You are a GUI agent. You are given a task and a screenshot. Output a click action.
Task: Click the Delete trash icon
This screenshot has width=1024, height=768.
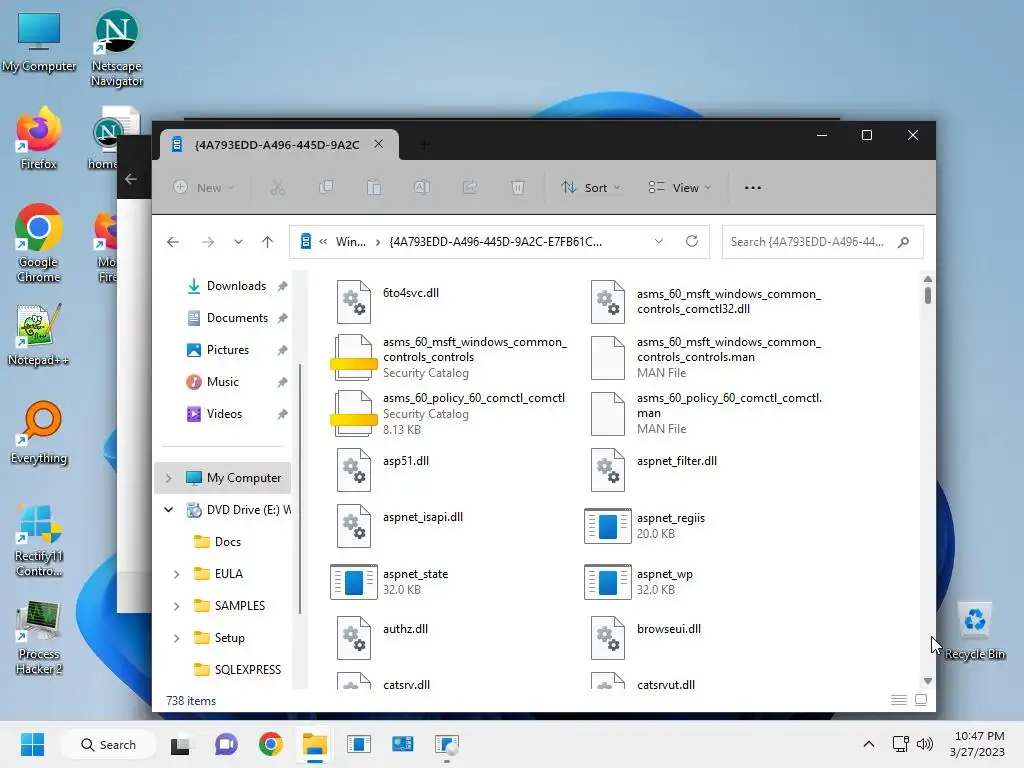point(518,188)
